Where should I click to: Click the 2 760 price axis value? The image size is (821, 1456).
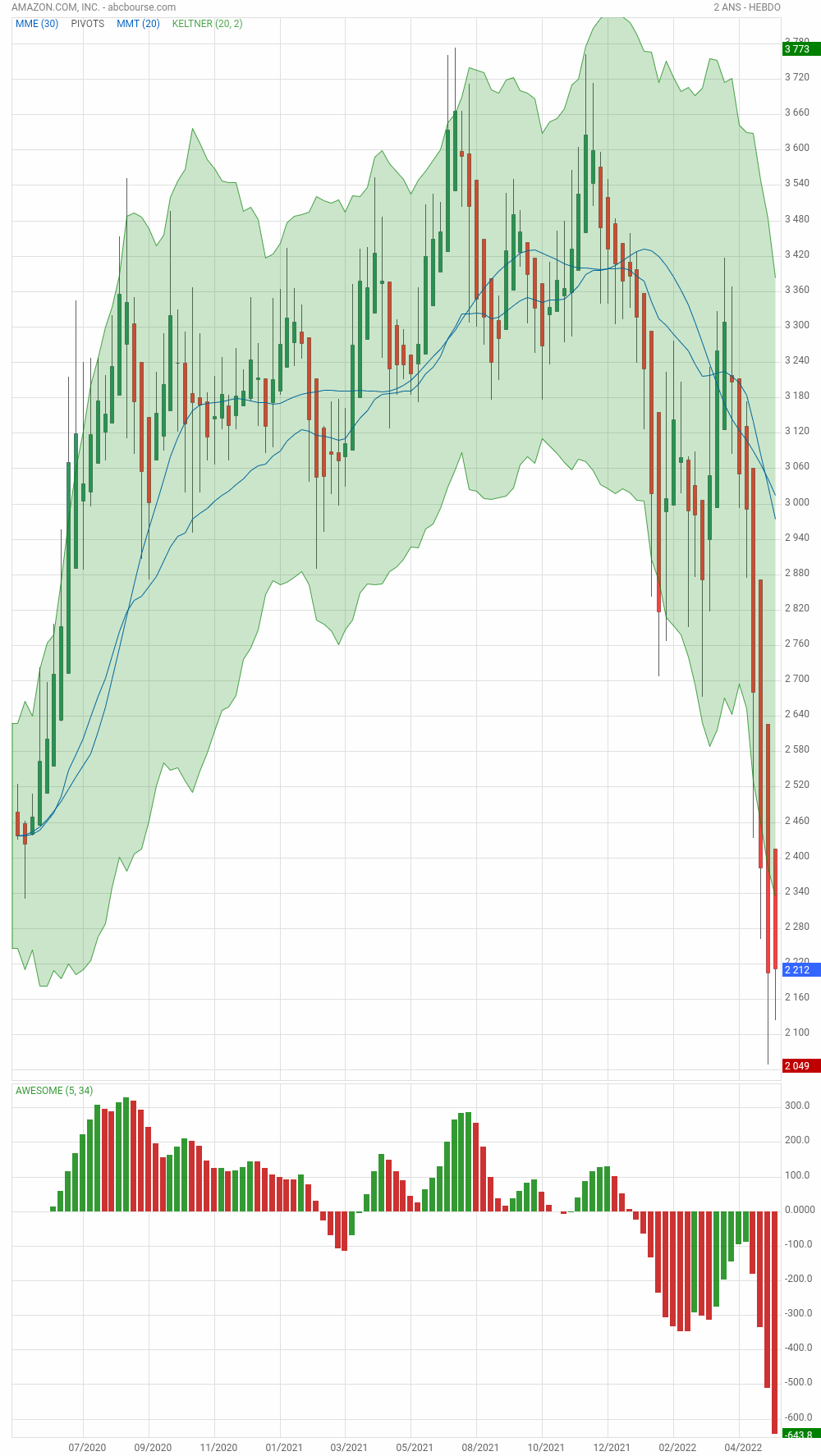tap(797, 643)
